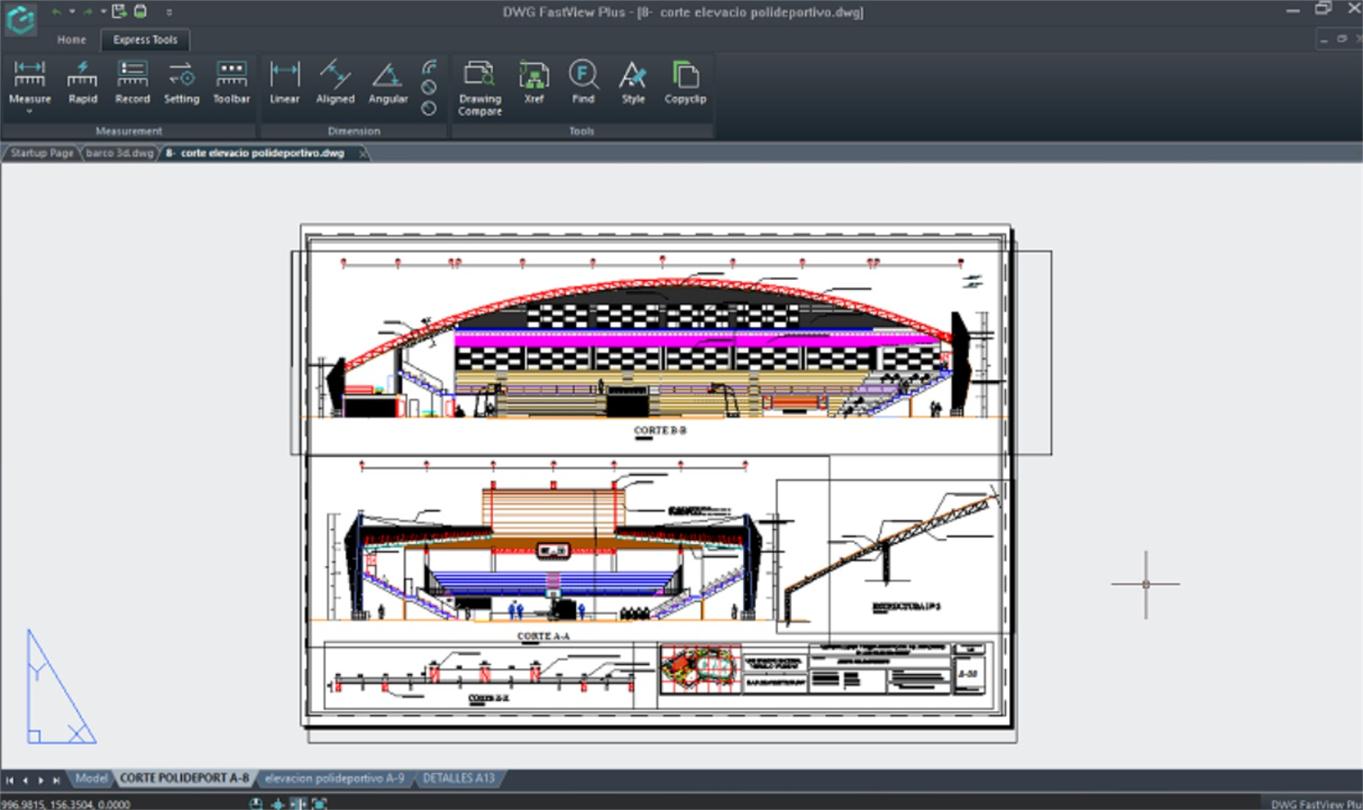Open the barco 3d.dwg tab
Image resolution: width=1363 pixels, height=810 pixels.
pyautogui.click(x=118, y=154)
